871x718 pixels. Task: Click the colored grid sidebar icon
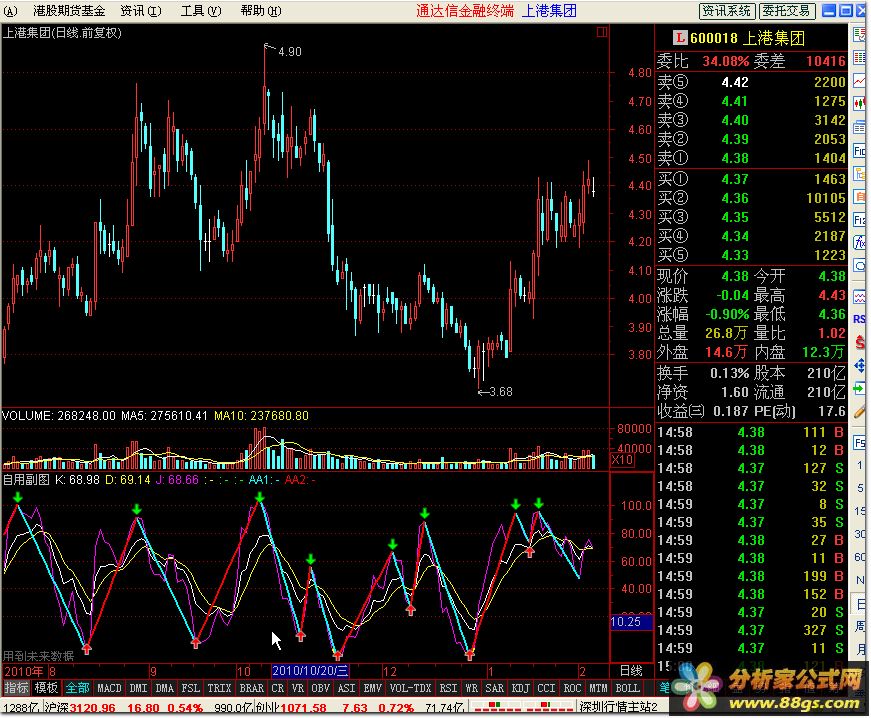tap(859, 58)
